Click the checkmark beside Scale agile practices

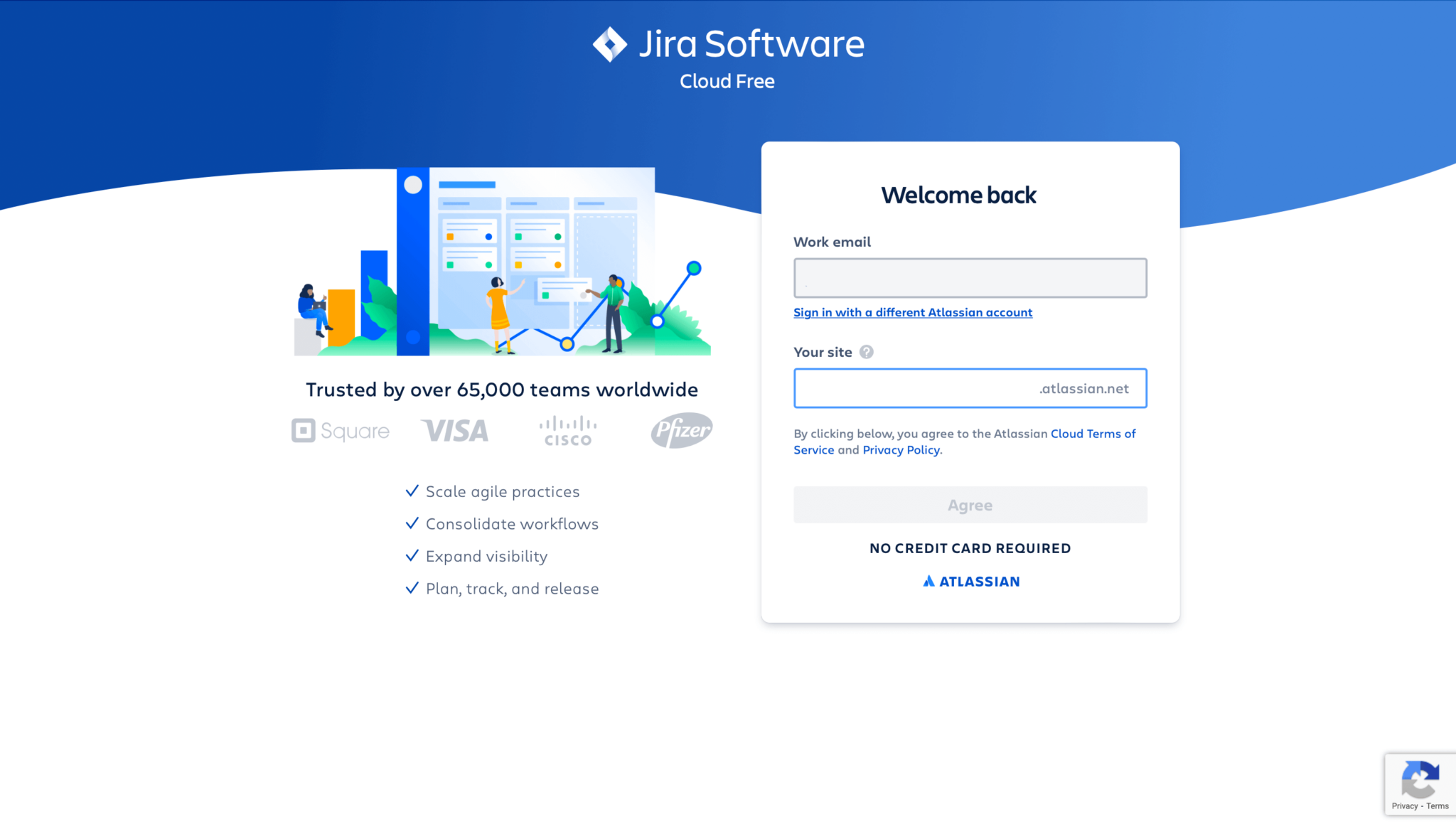click(x=412, y=491)
